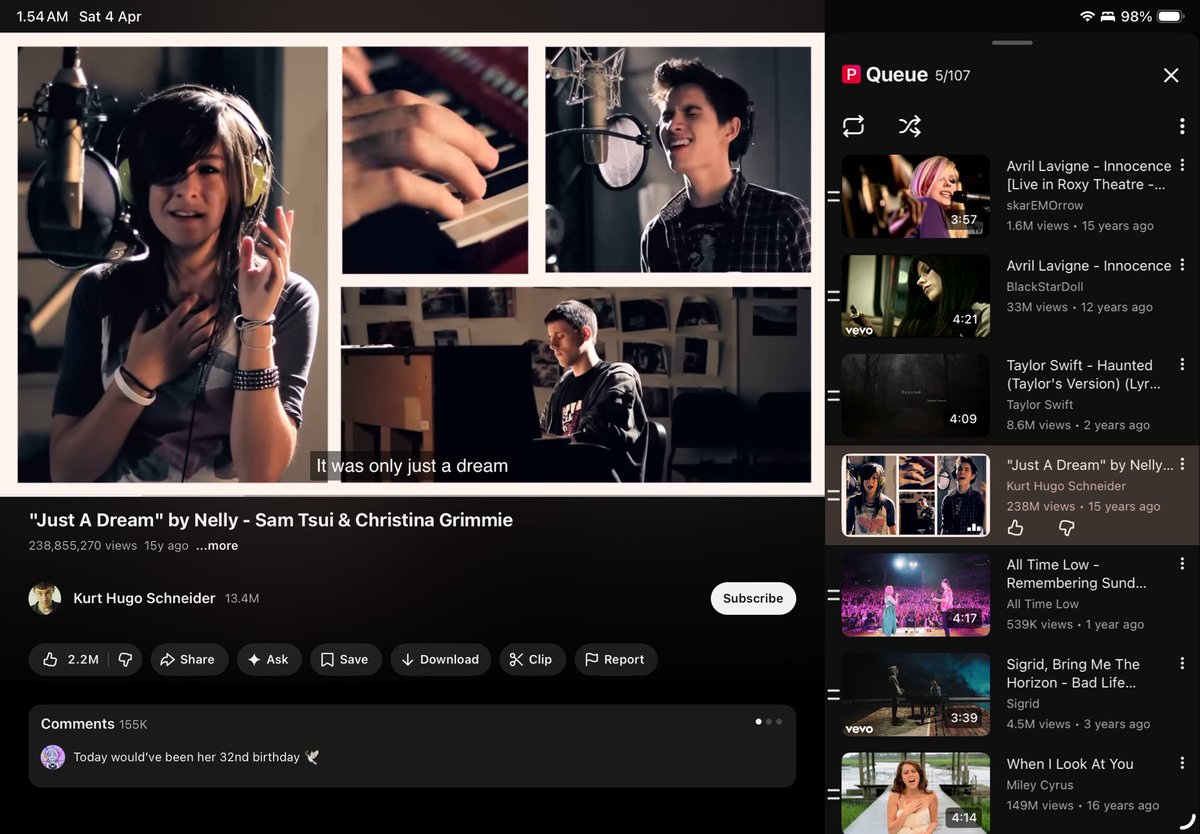Viewport: 1200px width, 834px height.
Task: Grab reorder handle of Miley Cyrus item
Action: pos(833,793)
